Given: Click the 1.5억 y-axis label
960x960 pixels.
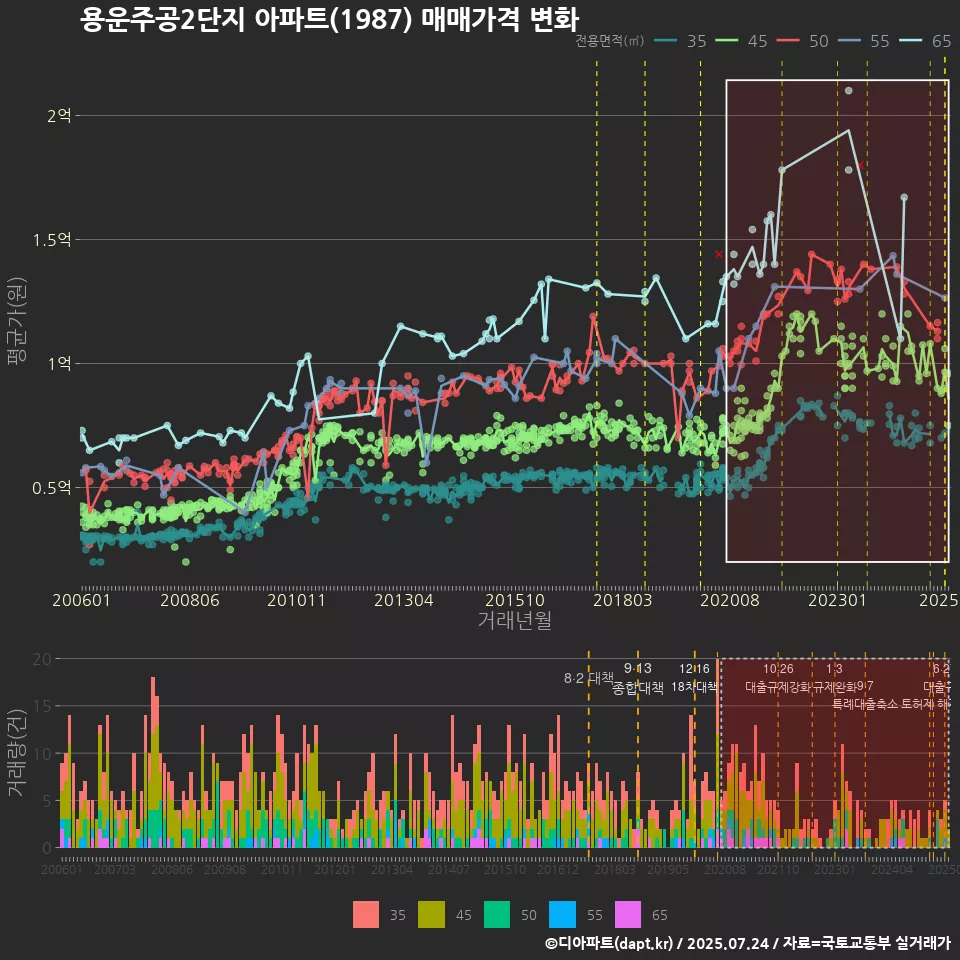Looking at the screenshot, I should (51, 240).
